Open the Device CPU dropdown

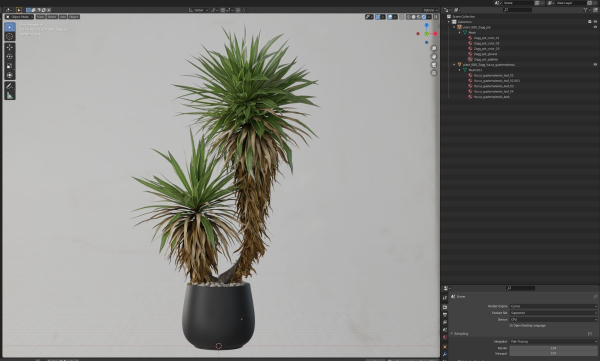[x=553, y=319]
